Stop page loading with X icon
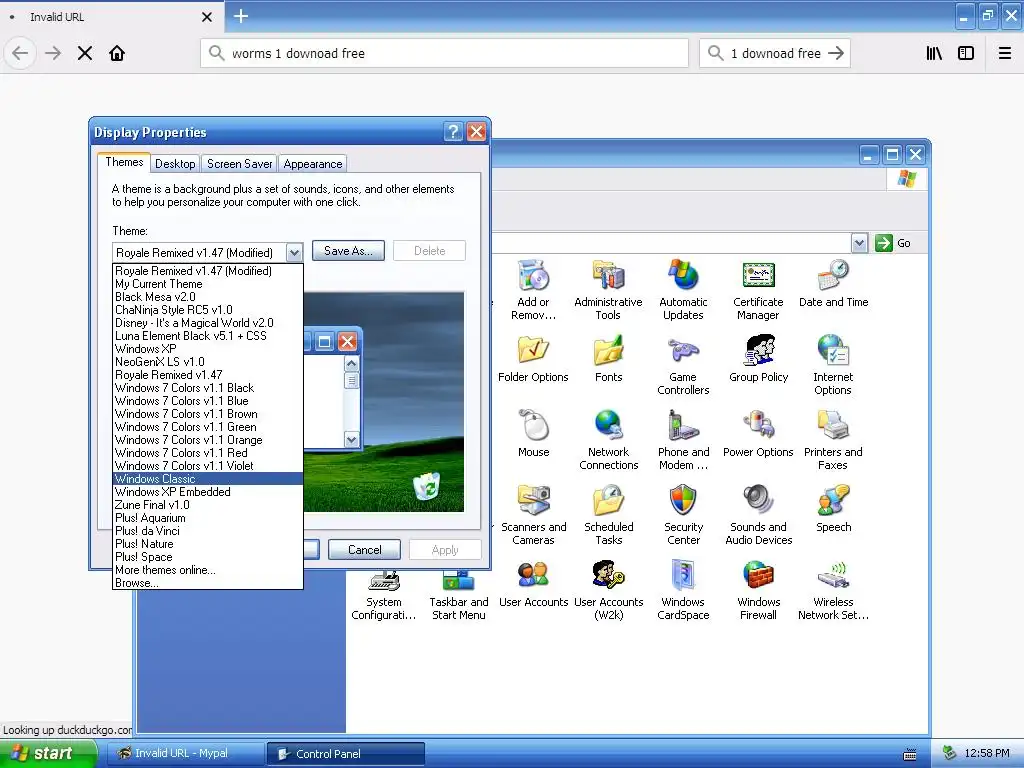 point(85,53)
